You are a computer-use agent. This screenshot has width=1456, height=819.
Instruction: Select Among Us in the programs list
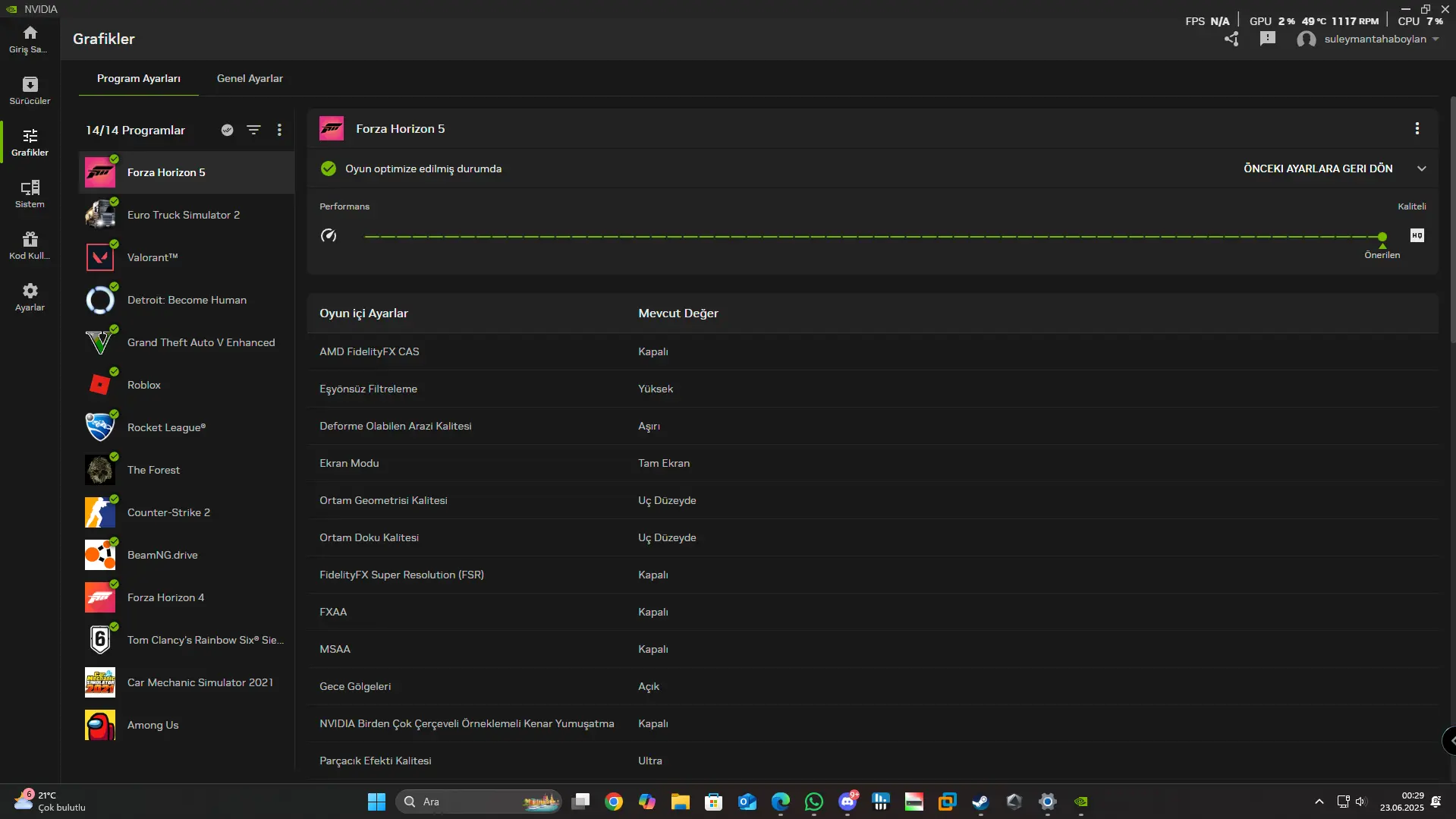(187, 725)
